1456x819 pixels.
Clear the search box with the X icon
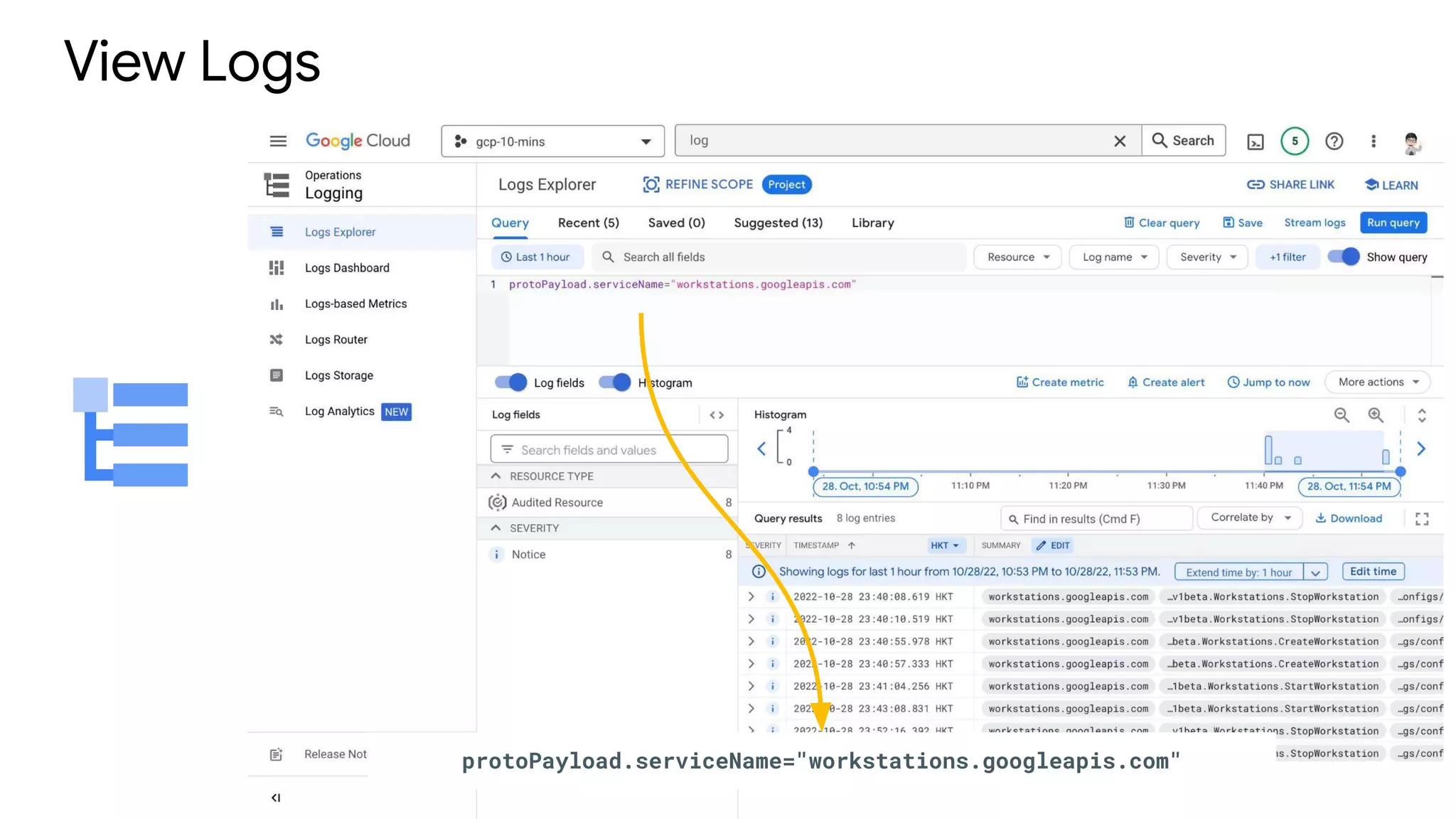[1120, 141]
